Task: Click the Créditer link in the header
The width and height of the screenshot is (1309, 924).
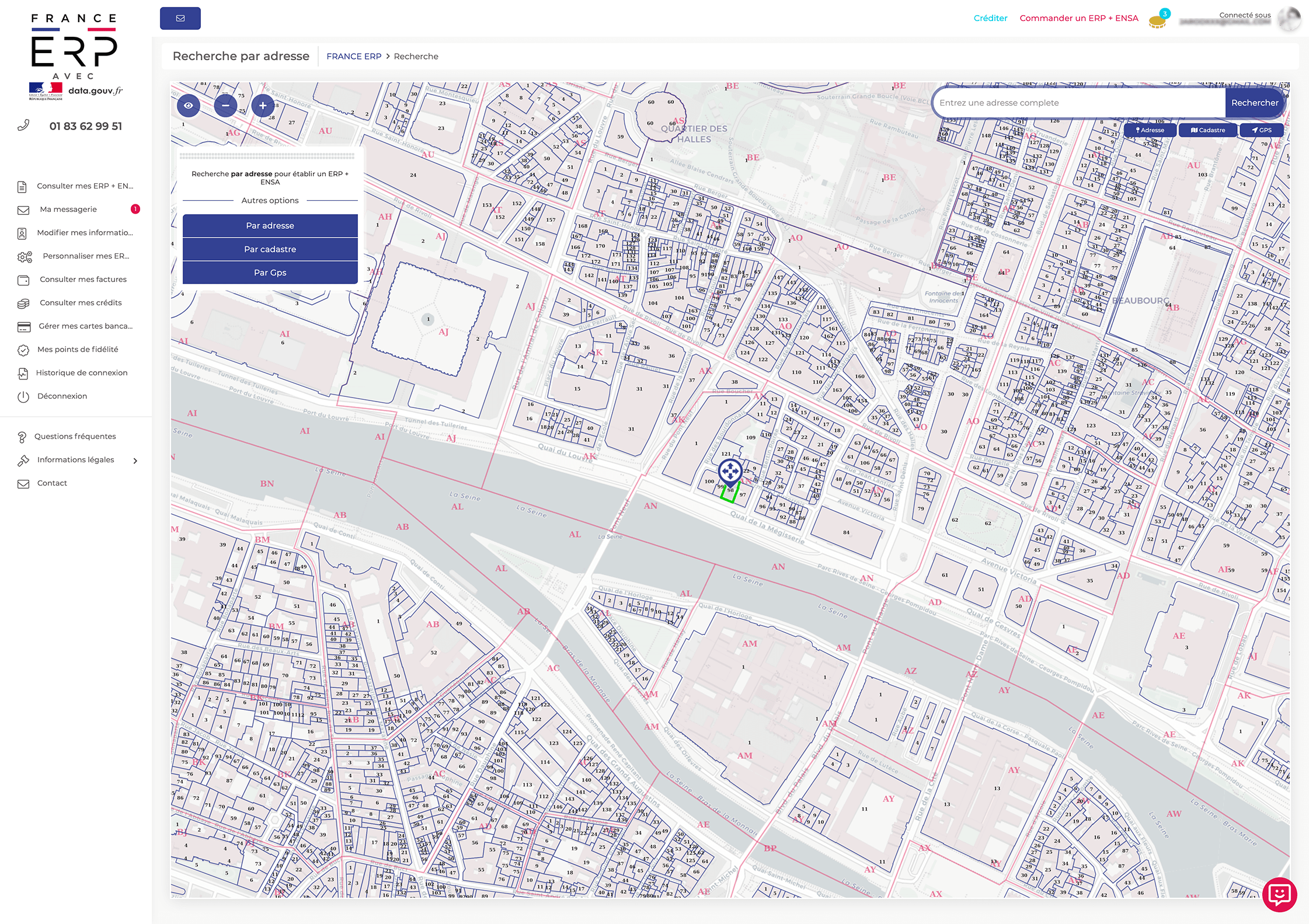Action: 990,18
